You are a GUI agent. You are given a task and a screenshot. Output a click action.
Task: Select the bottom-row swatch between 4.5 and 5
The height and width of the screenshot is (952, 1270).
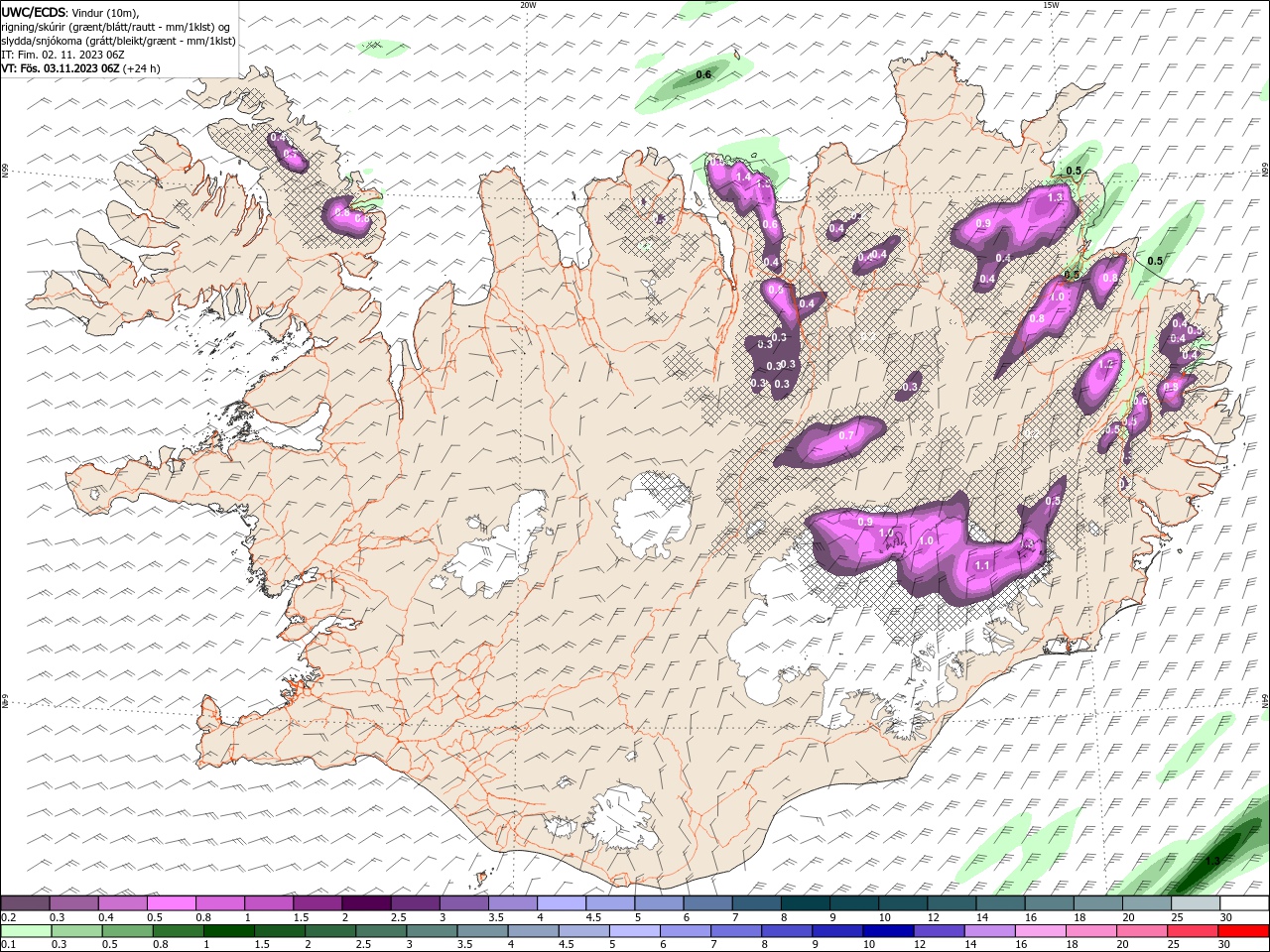point(583,931)
